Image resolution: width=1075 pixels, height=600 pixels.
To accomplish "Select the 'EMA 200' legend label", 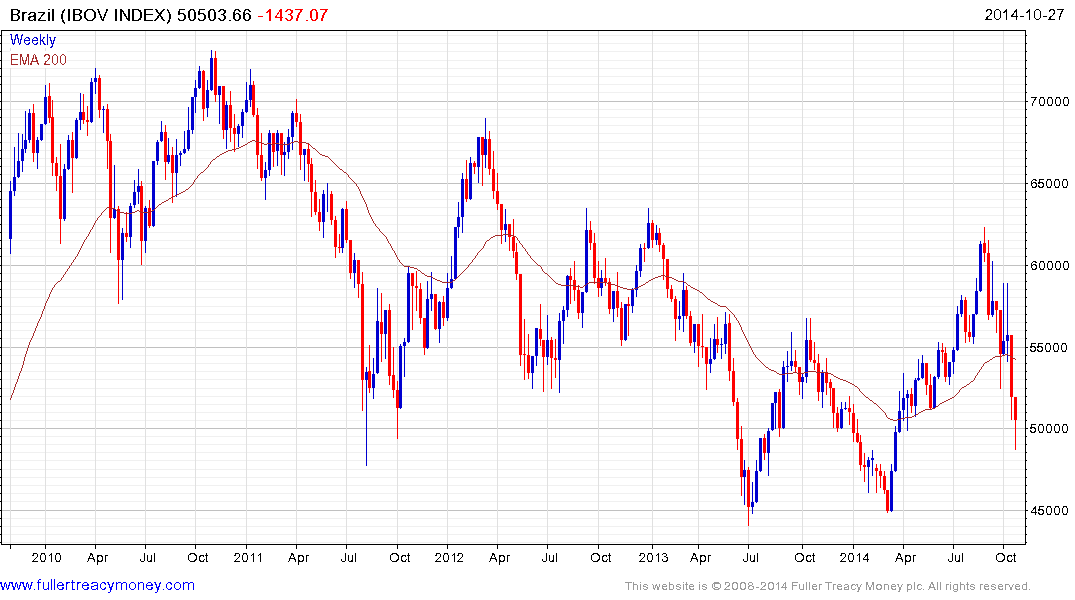I will click(x=38, y=60).
